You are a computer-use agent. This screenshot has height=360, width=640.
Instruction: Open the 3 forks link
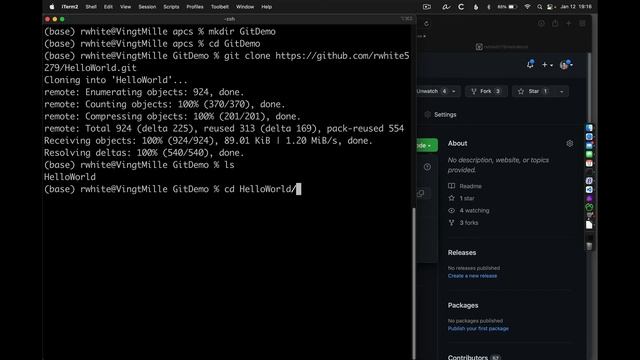point(463,223)
